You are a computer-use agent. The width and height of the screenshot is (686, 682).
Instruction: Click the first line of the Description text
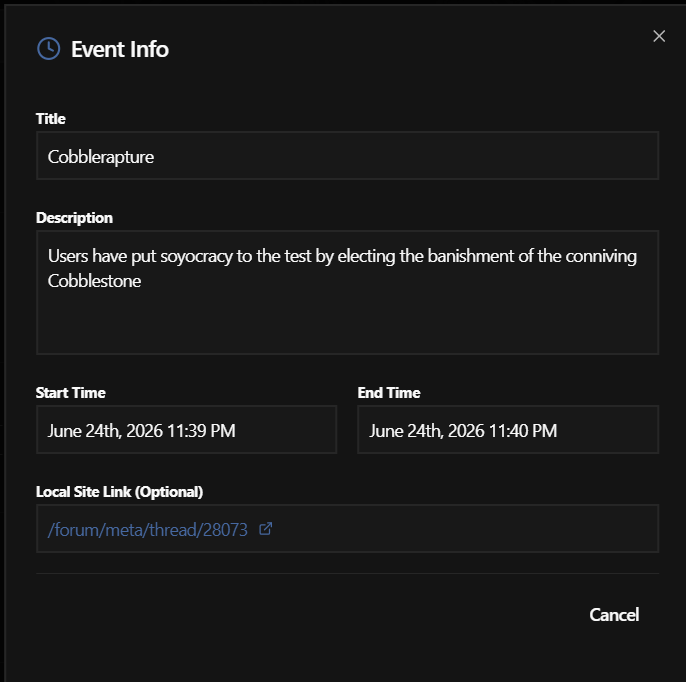pos(342,256)
